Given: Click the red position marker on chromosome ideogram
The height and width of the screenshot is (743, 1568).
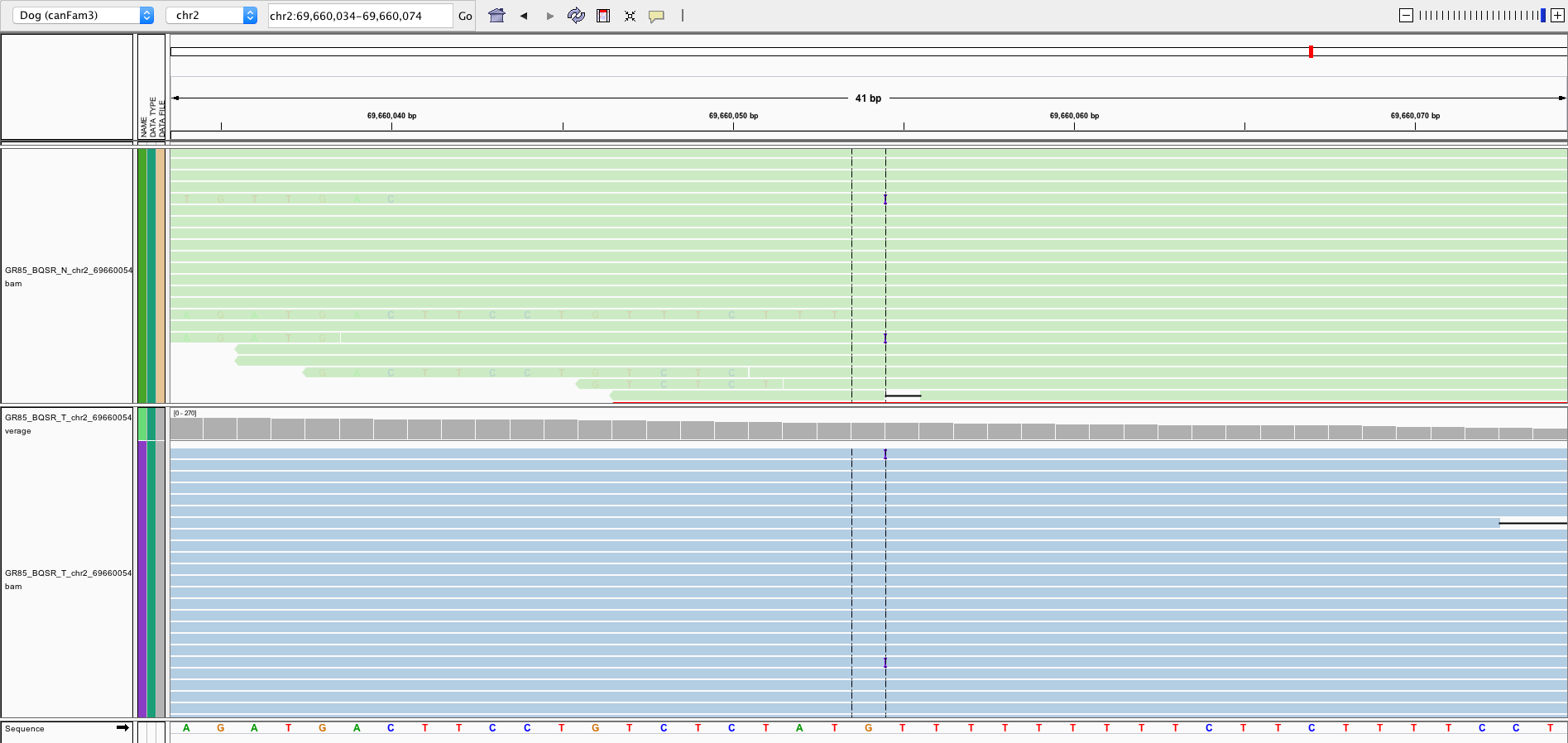Looking at the screenshot, I should point(1311,51).
